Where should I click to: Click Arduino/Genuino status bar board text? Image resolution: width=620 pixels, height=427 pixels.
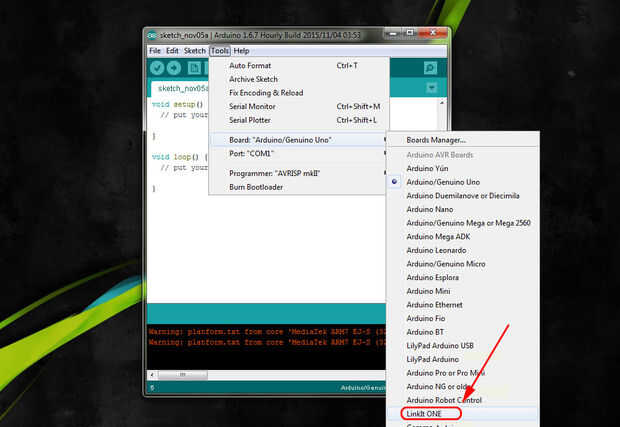pos(363,388)
